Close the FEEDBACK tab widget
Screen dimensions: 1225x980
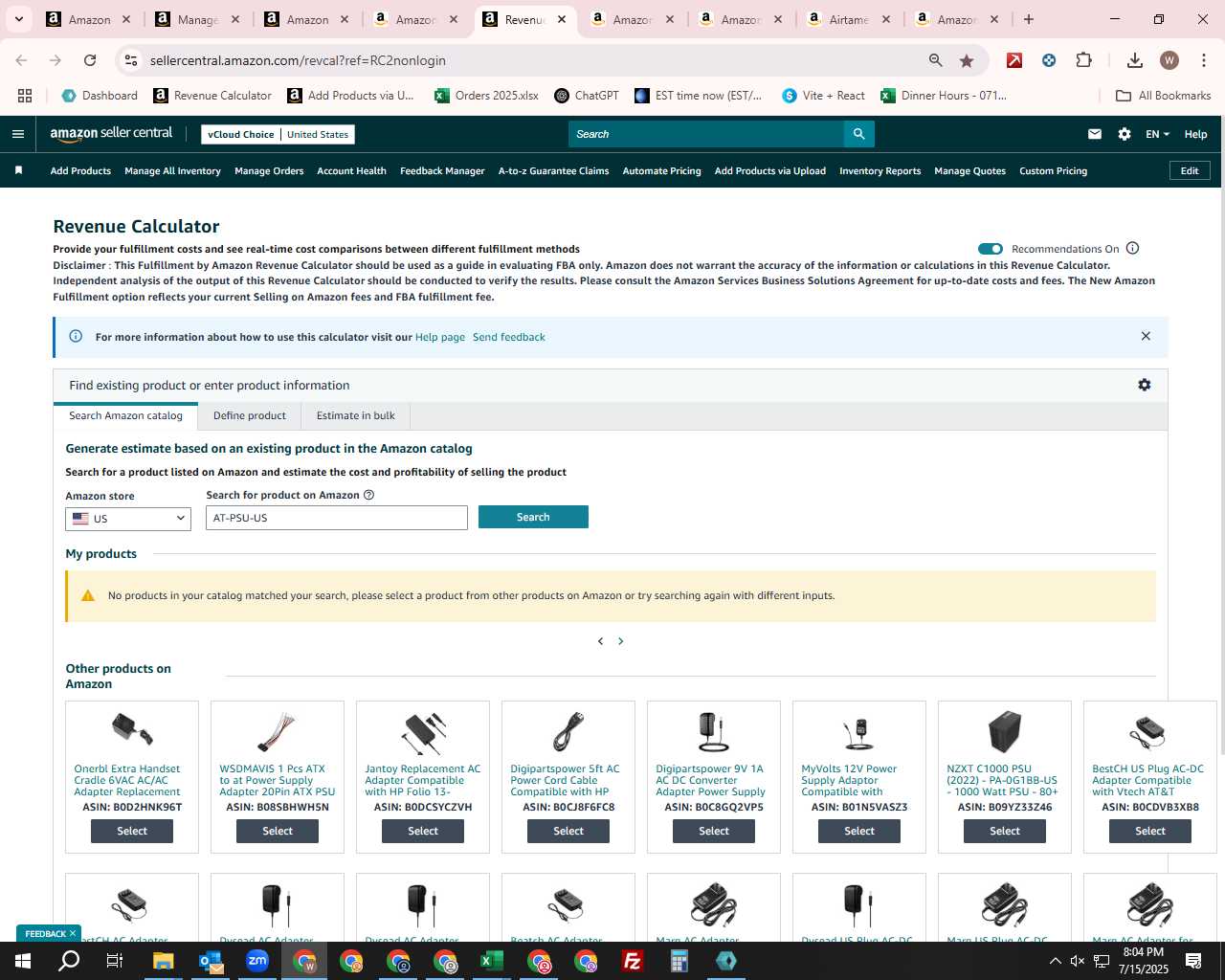click(x=73, y=933)
